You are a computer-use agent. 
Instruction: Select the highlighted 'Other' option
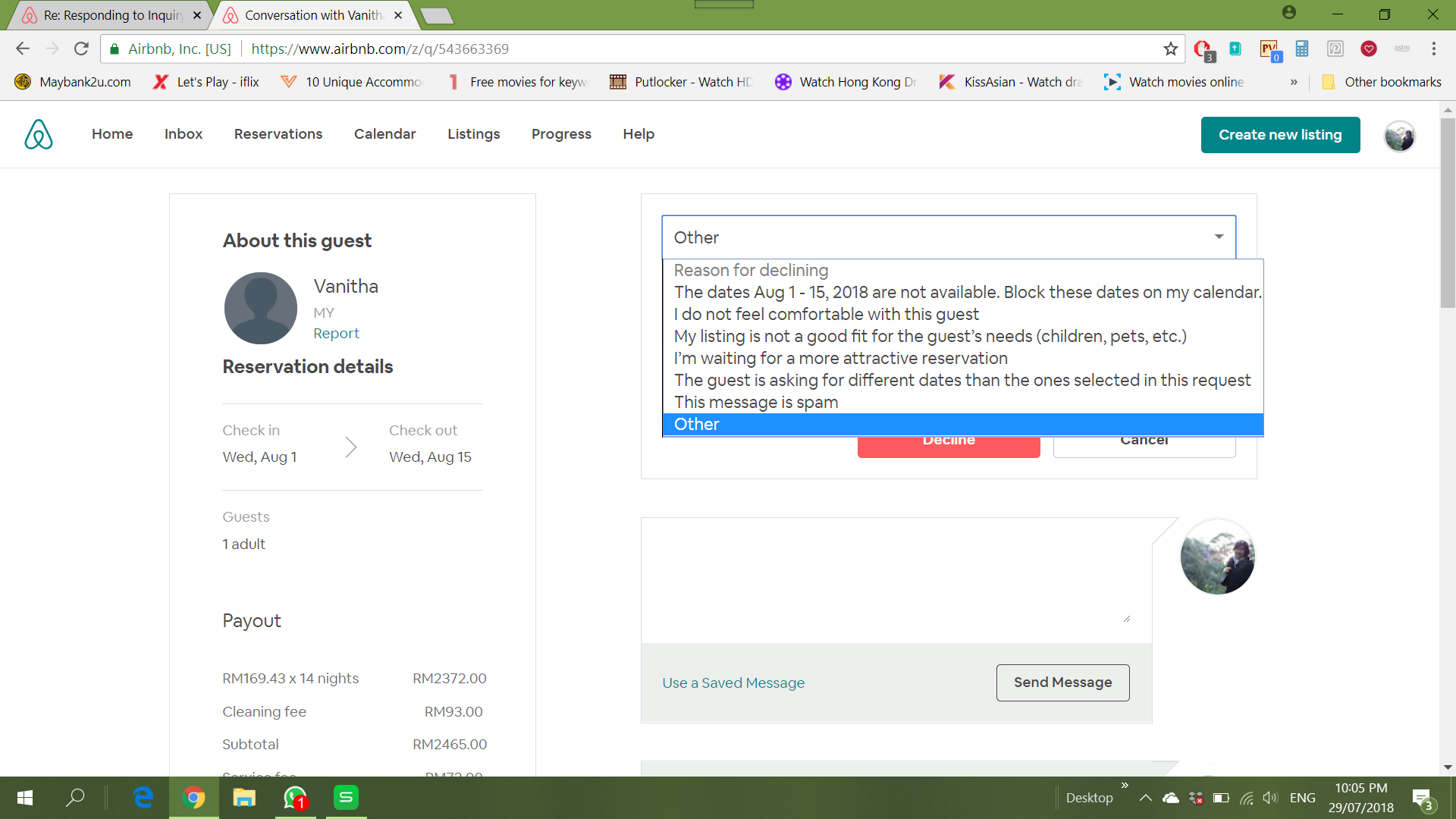pyautogui.click(x=697, y=425)
